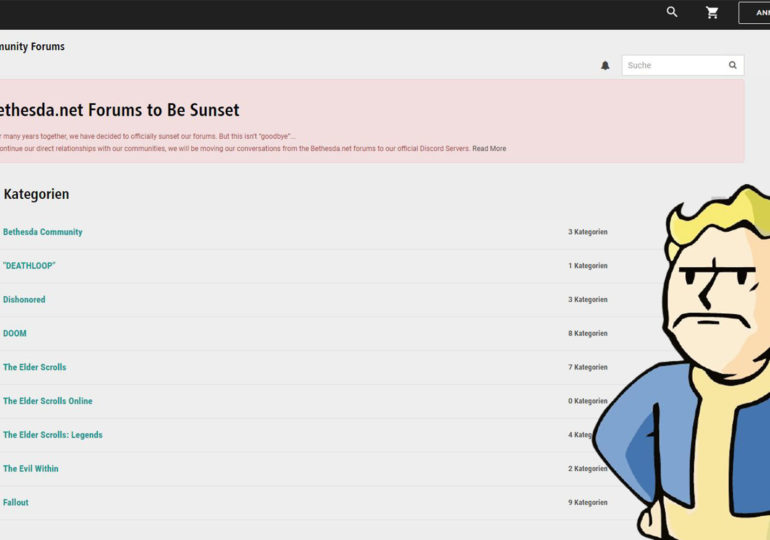The width and height of the screenshot is (770, 540).
Task: Click the notification bell icon
Action: [x=605, y=65]
